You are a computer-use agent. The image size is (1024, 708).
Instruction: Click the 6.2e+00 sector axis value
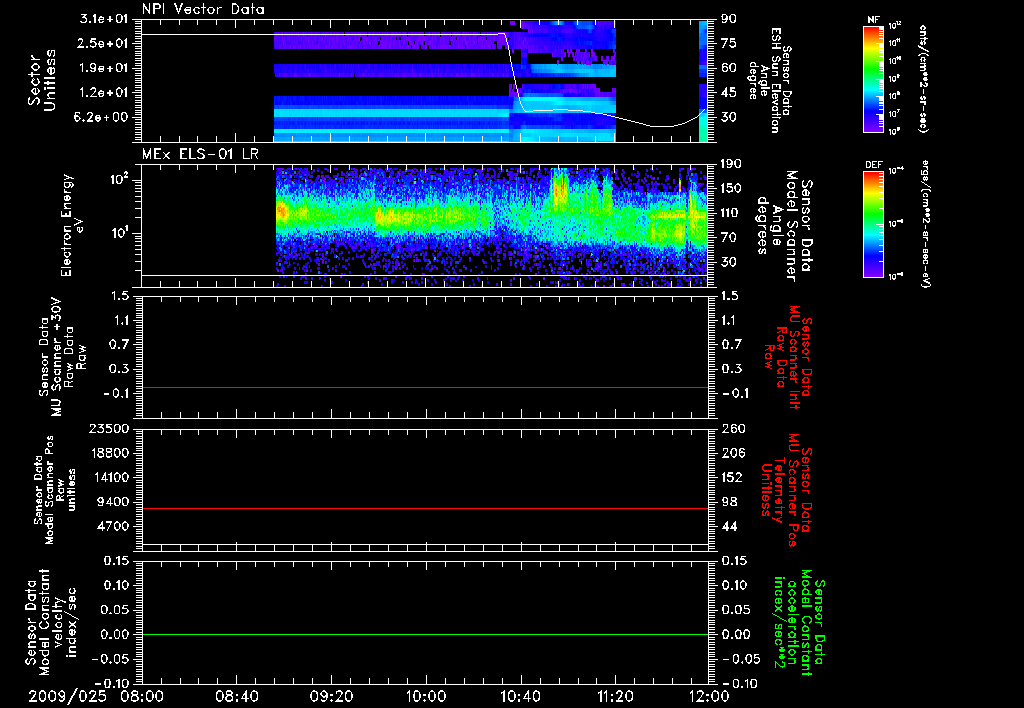click(103, 118)
